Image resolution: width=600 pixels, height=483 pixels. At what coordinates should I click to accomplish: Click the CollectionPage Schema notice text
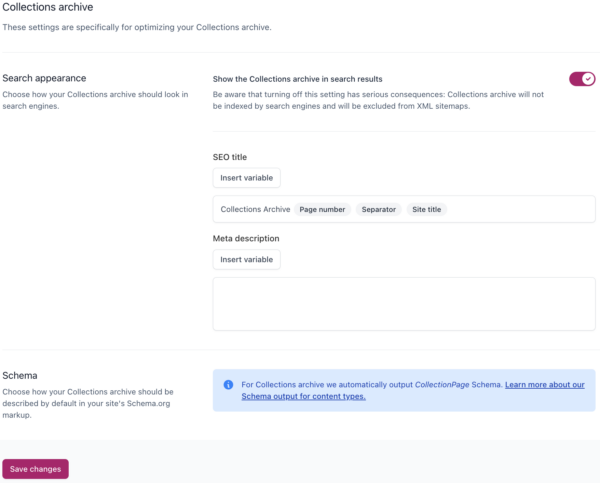tap(370, 384)
